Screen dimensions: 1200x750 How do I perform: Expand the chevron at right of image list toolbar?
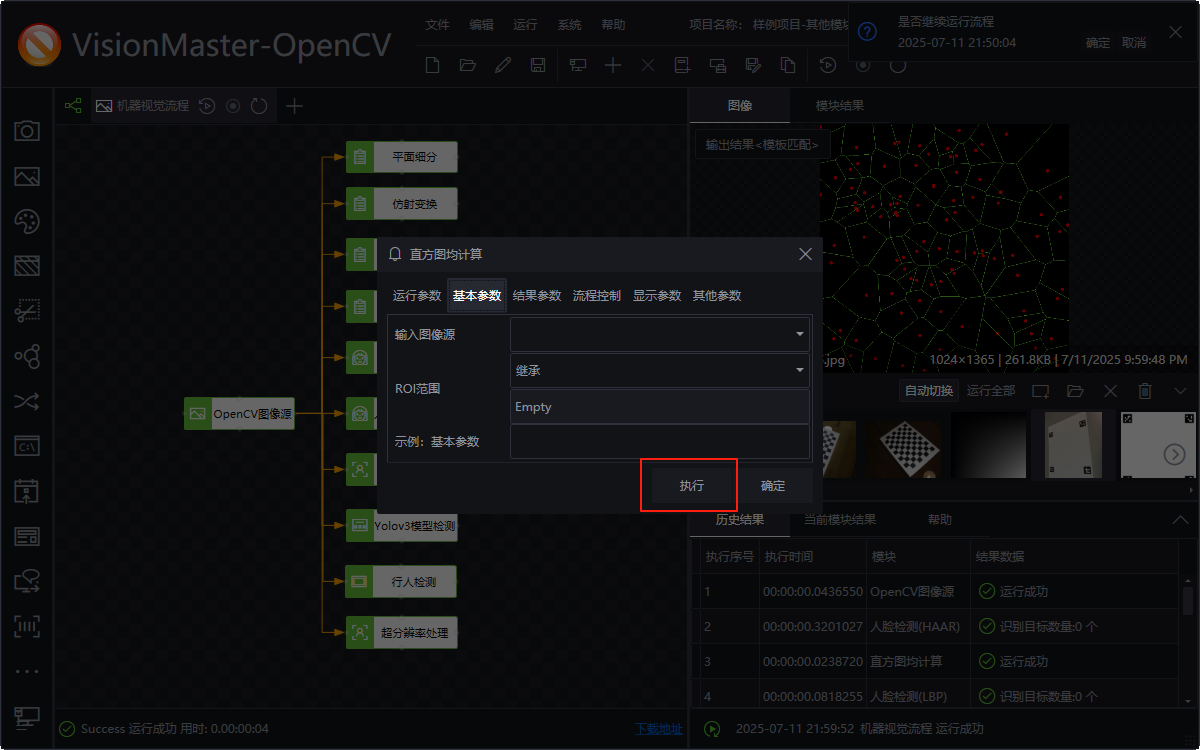(x=1180, y=391)
